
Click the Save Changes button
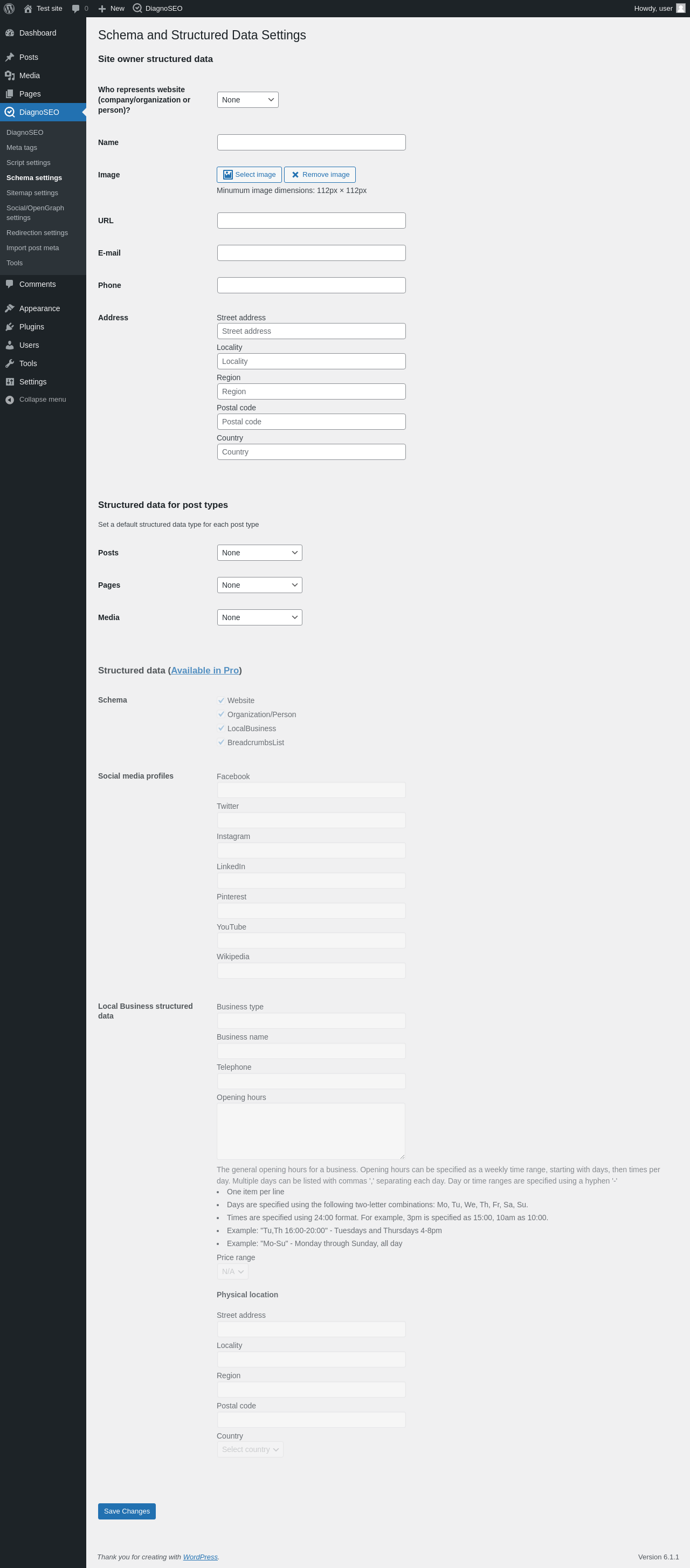click(127, 1511)
